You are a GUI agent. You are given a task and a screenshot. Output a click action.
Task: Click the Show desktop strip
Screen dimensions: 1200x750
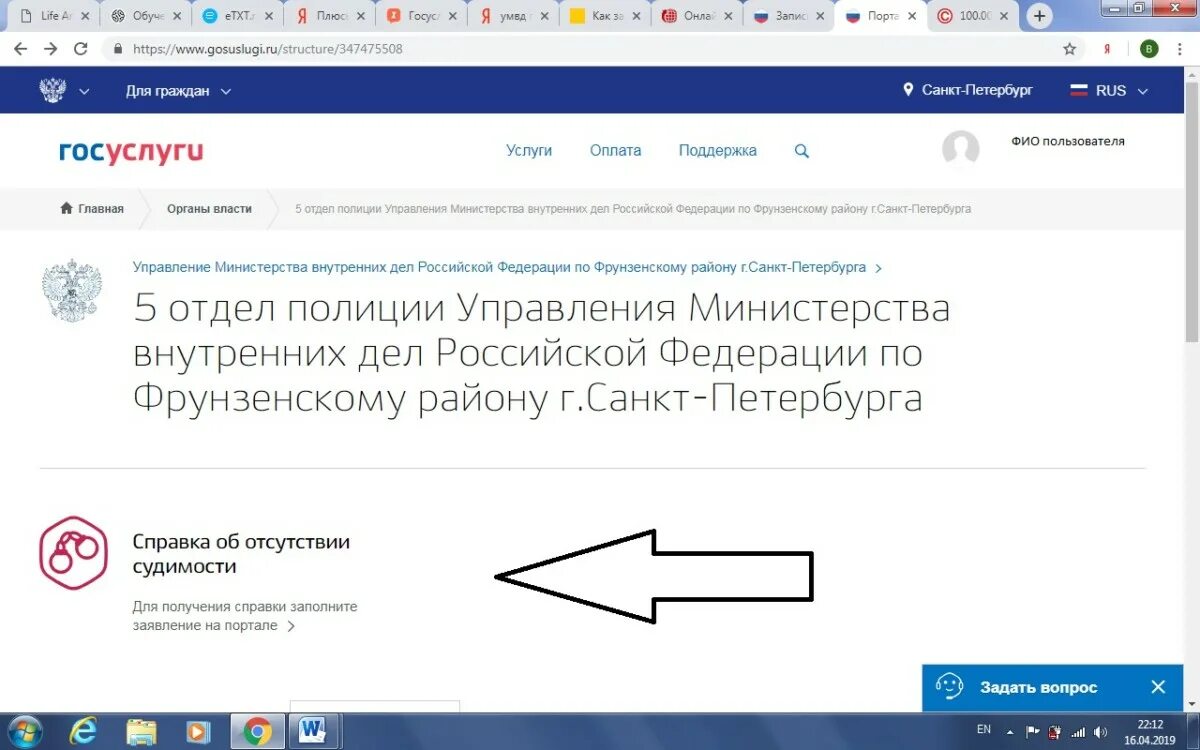1192,732
